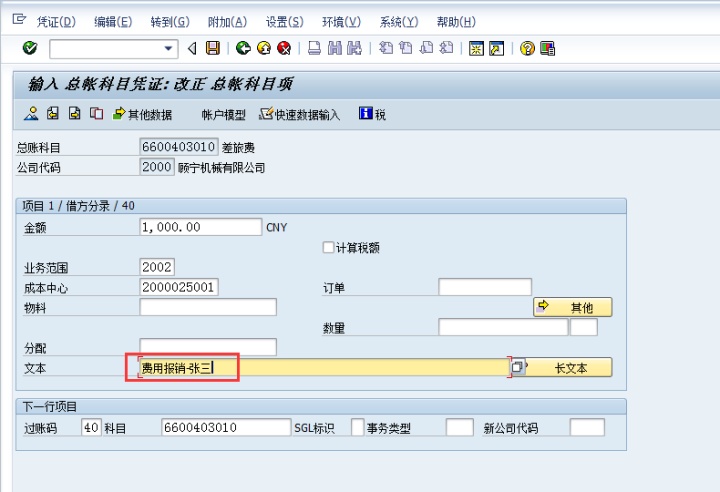Image resolution: width=720 pixels, height=492 pixels.
Task: Click the text field search help icon
Action: tap(518, 367)
